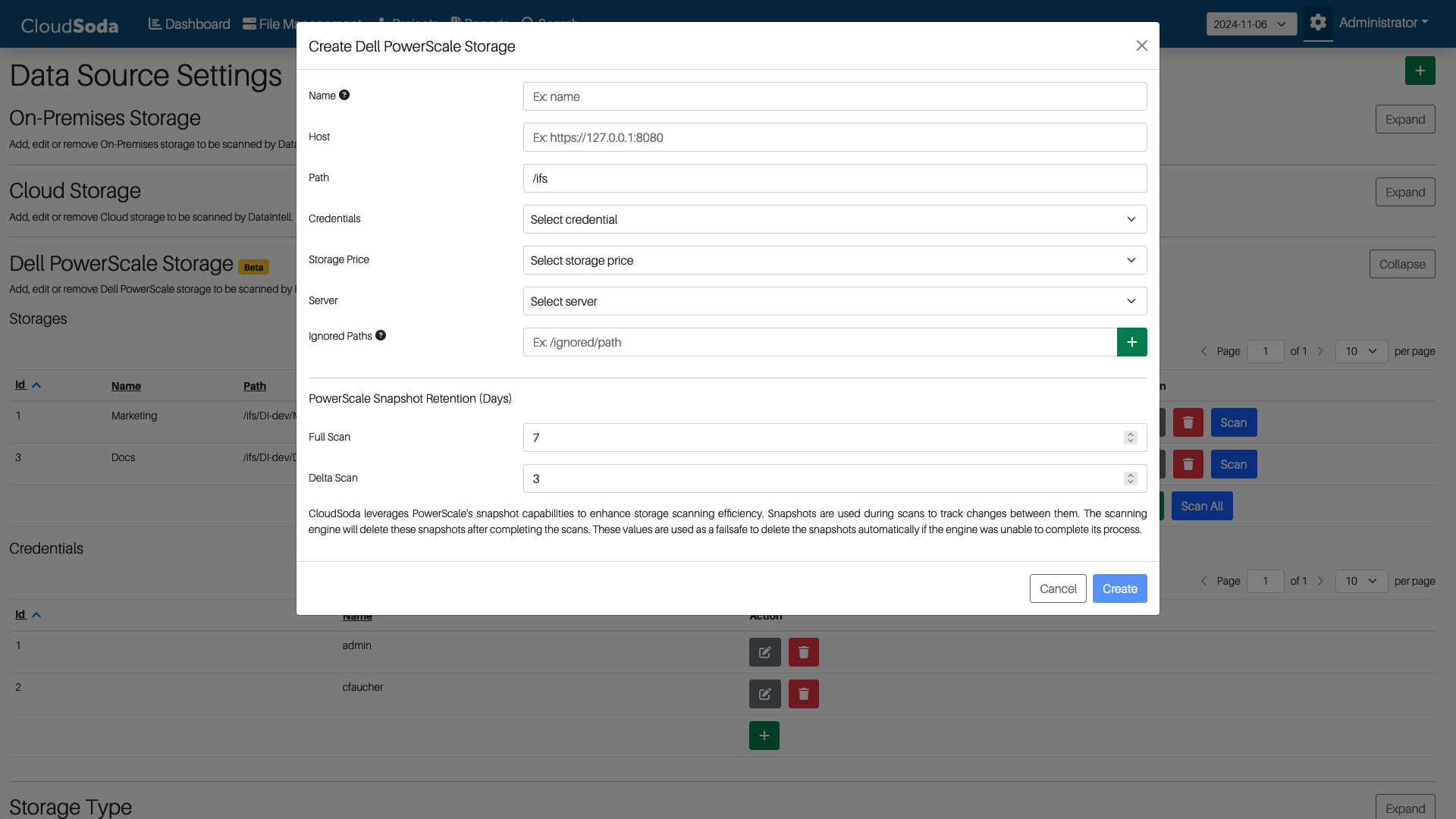The width and height of the screenshot is (1456, 819).
Task: Delete the admin credential
Action: coord(803,652)
